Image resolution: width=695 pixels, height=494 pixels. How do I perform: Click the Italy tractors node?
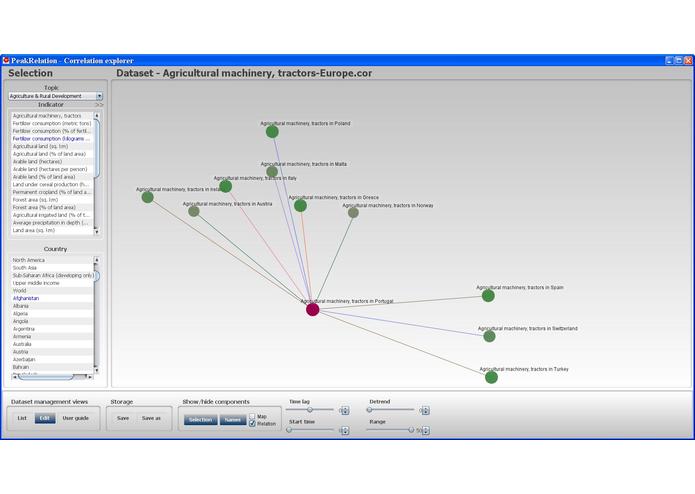coord(226,186)
